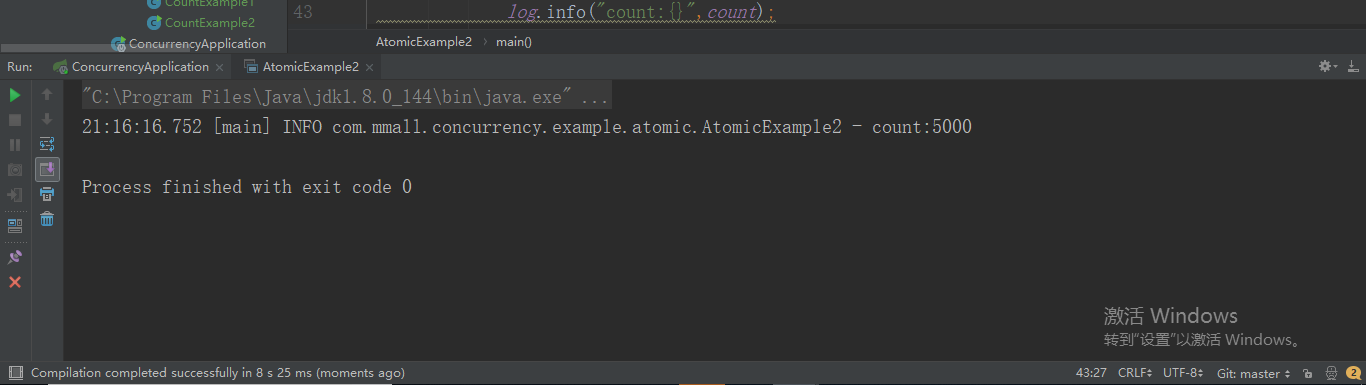This screenshot has height=385, width=1366.
Task: Click 'Process finished with exit code 0' text
Action: (247, 187)
